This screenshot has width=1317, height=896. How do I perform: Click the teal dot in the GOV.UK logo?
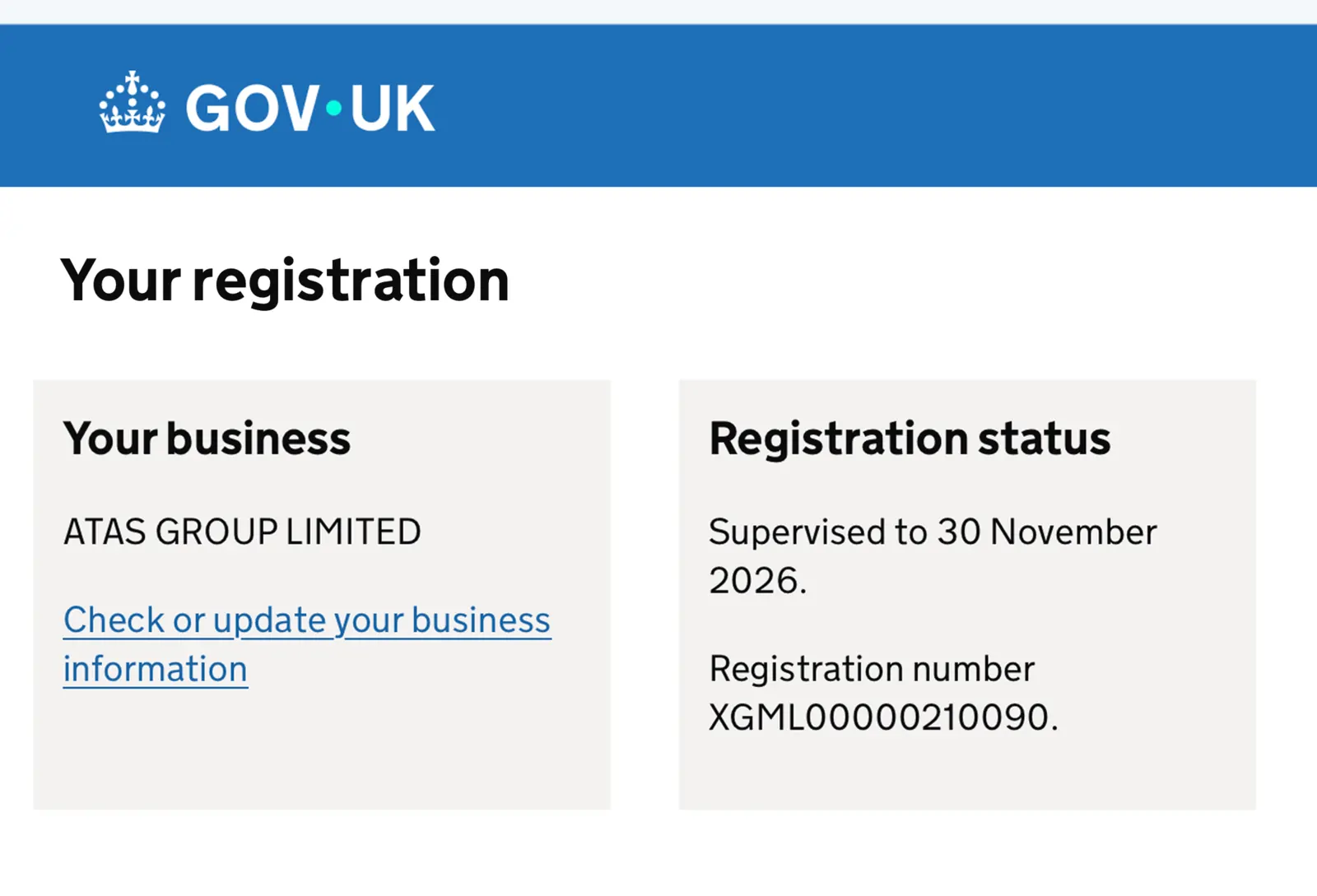[x=333, y=108]
